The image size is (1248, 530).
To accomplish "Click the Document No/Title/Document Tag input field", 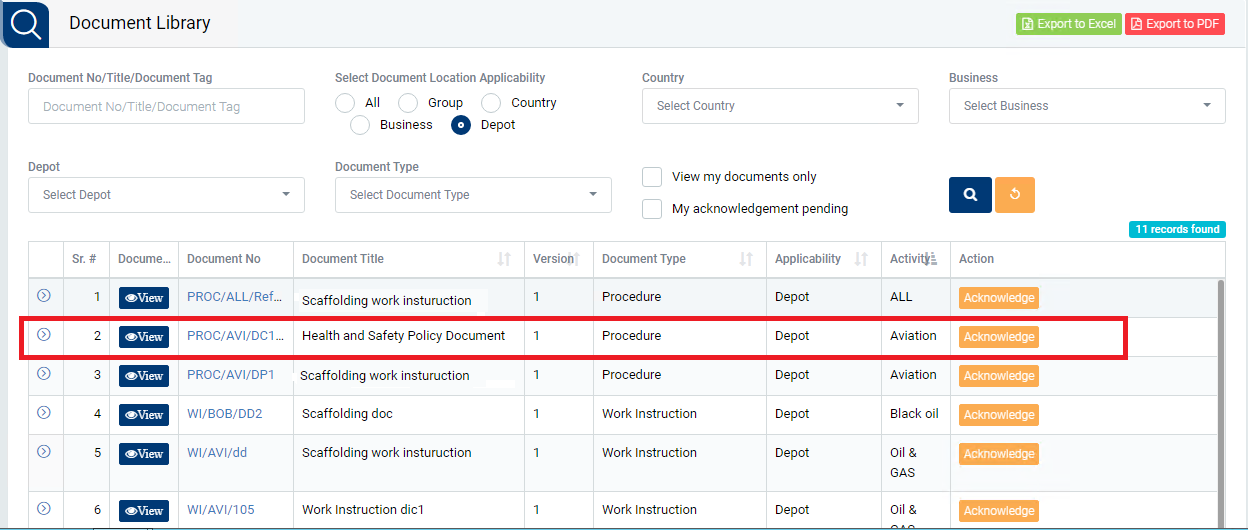I will coord(166,106).
